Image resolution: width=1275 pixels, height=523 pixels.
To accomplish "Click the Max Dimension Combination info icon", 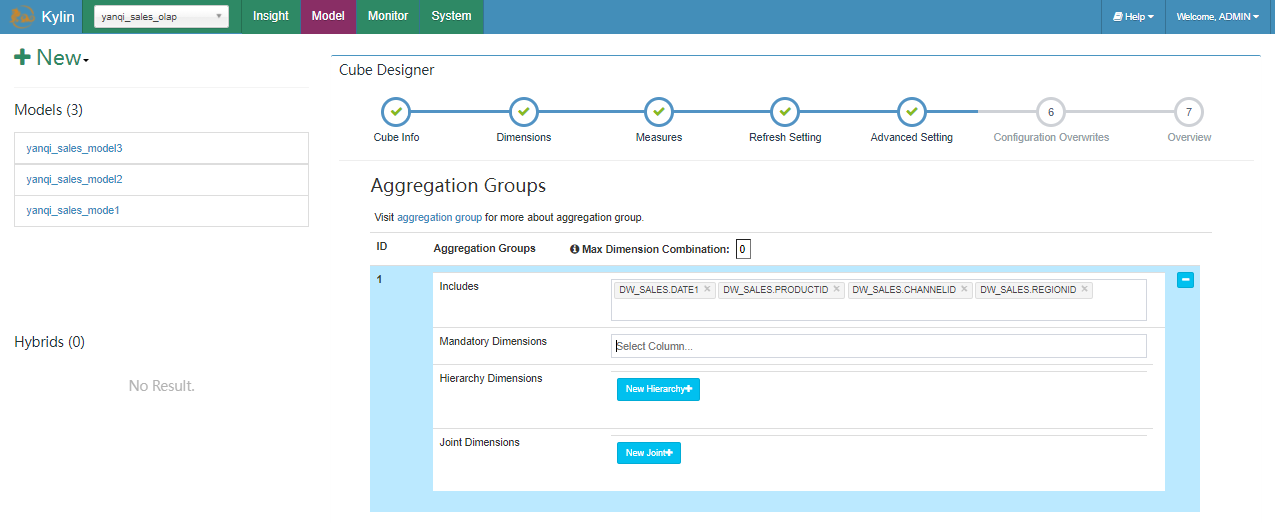I will coord(575,249).
